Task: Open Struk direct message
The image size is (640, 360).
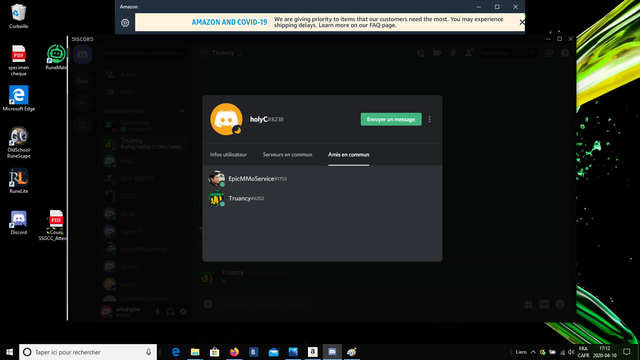Action: click(x=144, y=213)
